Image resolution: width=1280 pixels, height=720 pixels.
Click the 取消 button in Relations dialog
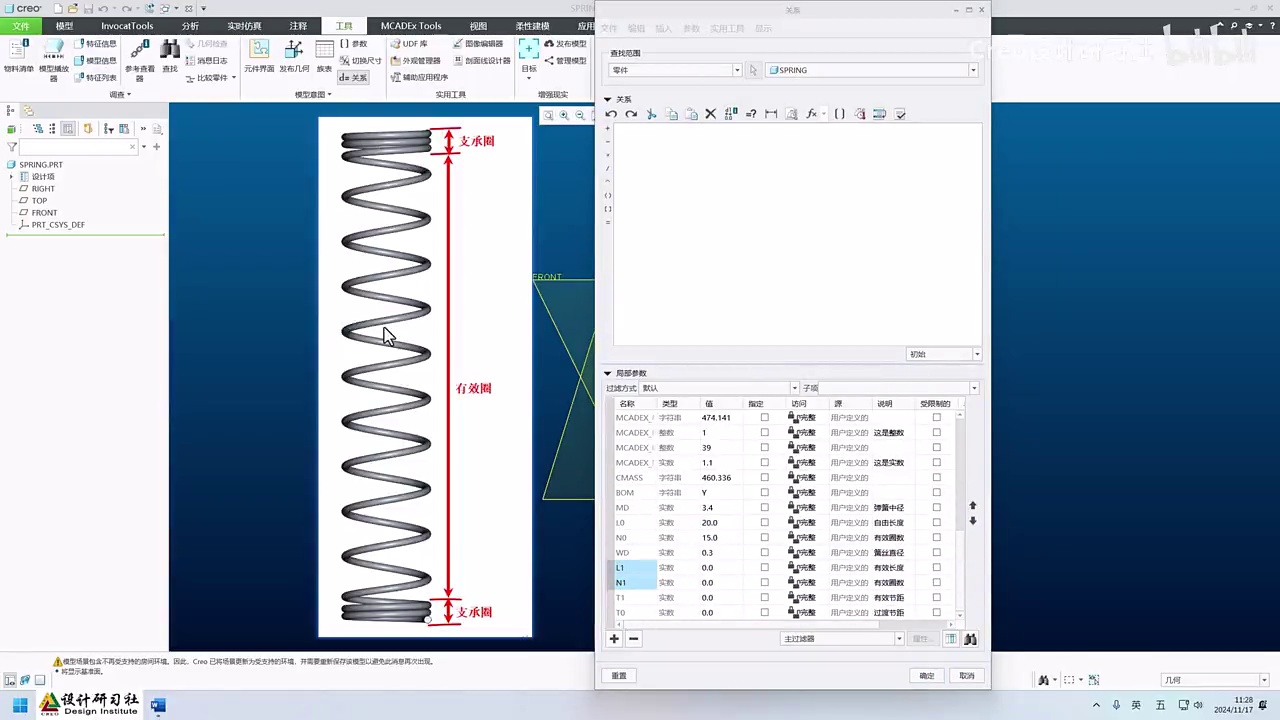(x=967, y=676)
